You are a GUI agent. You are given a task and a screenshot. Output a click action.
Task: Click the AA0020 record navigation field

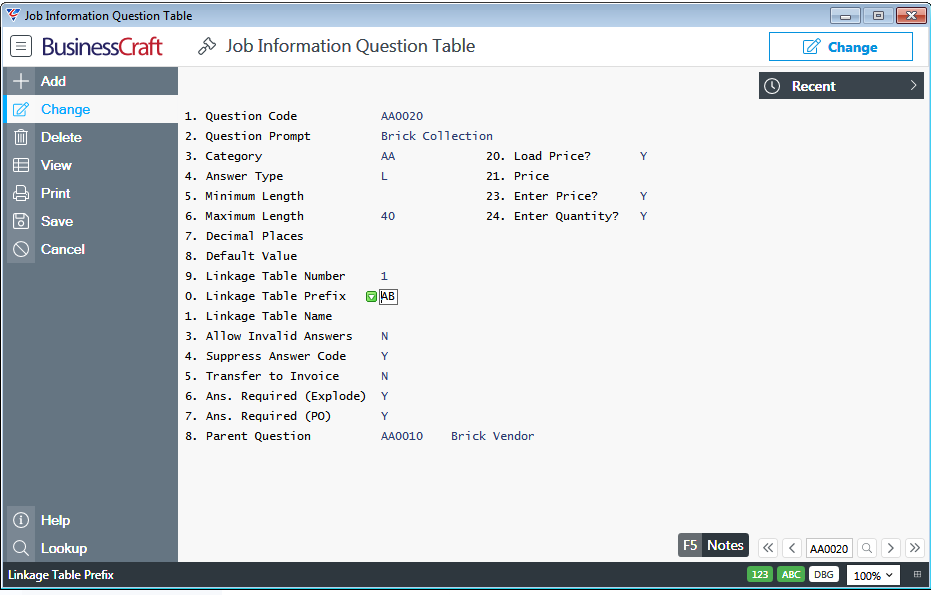(829, 548)
